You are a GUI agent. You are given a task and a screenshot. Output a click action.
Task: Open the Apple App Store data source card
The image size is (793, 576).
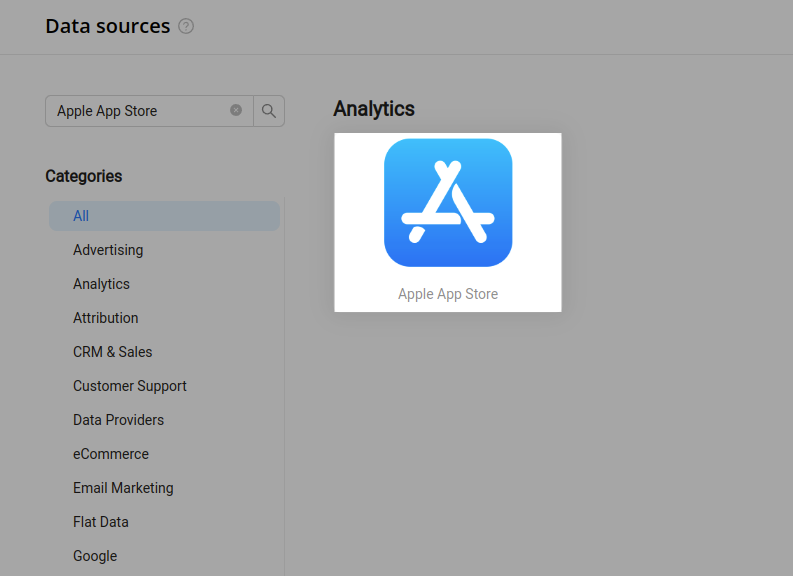448,223
